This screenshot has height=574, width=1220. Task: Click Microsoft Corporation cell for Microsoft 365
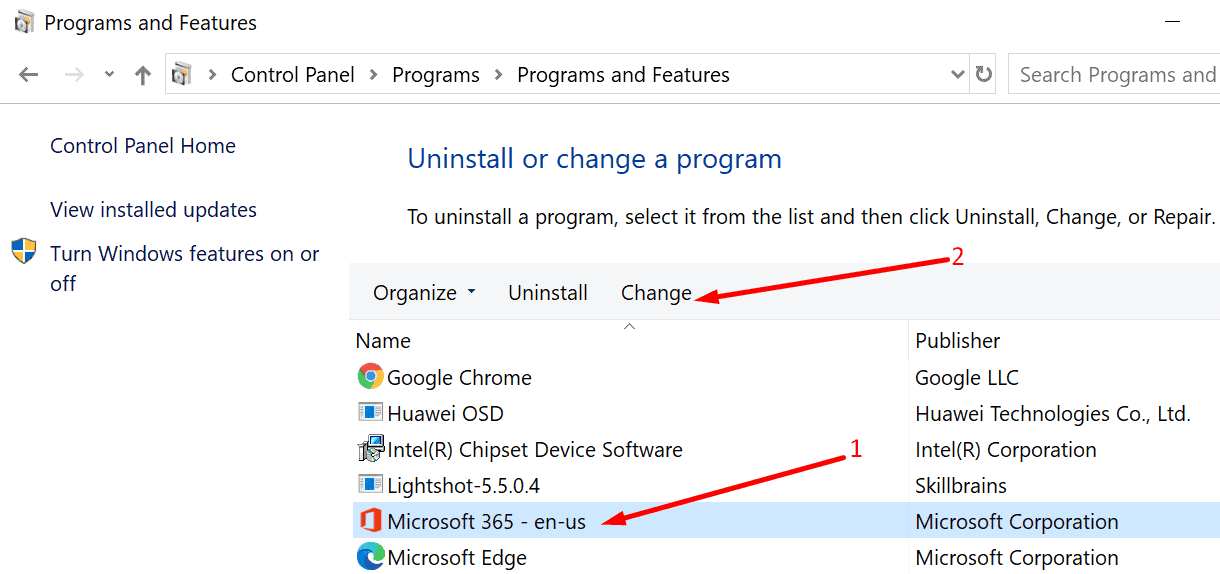click(x=1017, y=522)
